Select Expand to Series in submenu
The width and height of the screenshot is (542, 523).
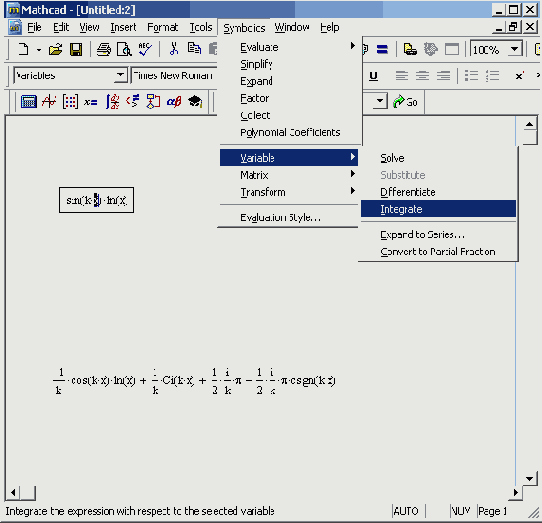pos(438,235)
